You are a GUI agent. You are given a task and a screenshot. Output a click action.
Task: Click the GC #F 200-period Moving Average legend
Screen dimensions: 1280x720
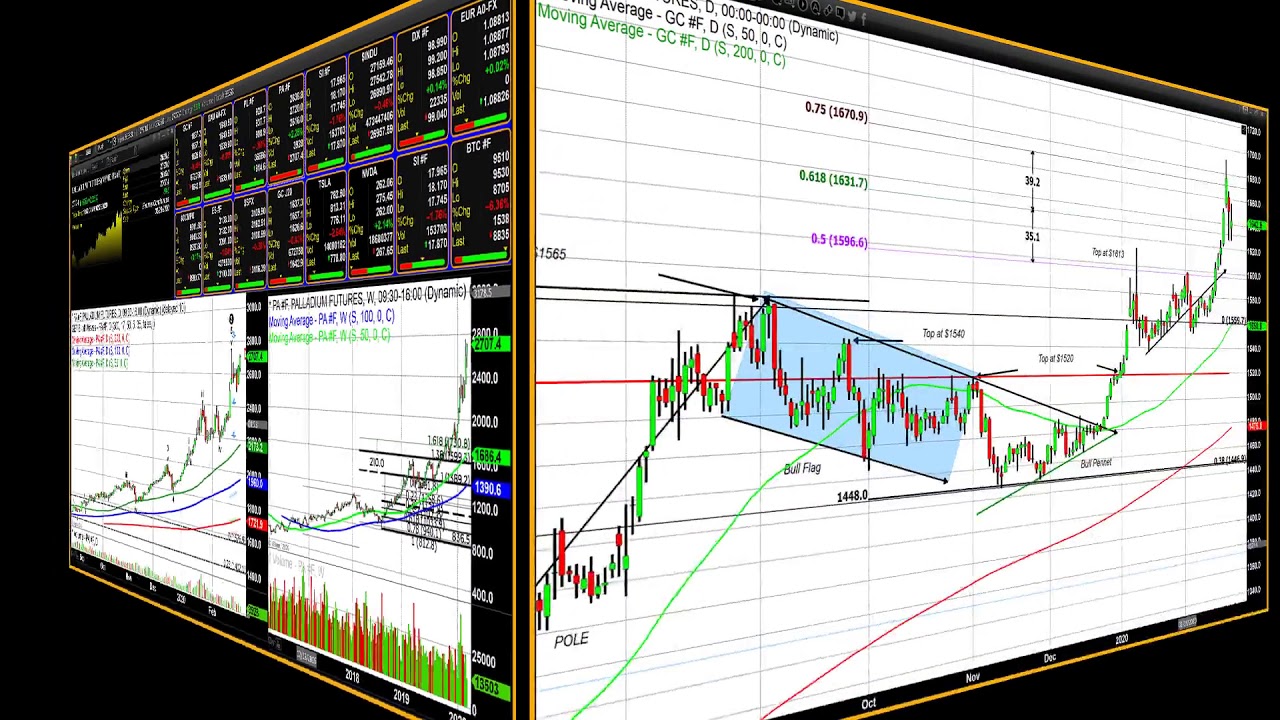(661, 37)
